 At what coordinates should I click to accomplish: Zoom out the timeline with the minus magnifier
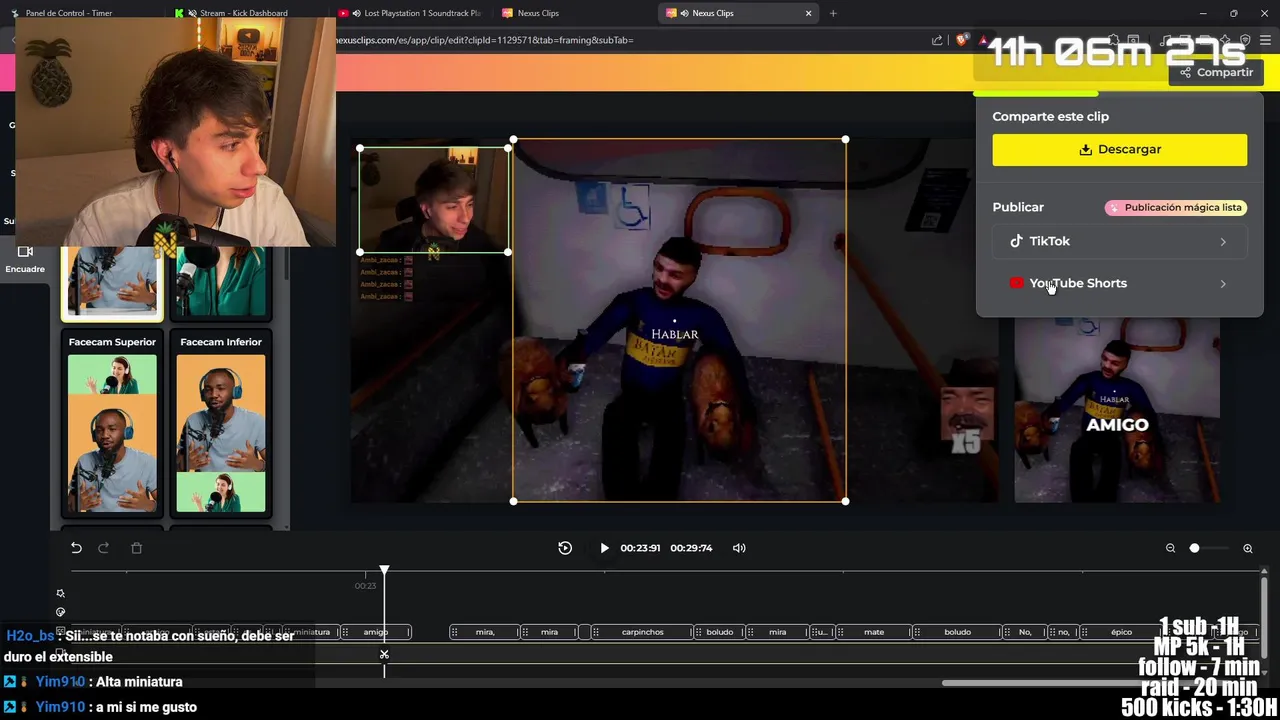tap(1170, 548)
